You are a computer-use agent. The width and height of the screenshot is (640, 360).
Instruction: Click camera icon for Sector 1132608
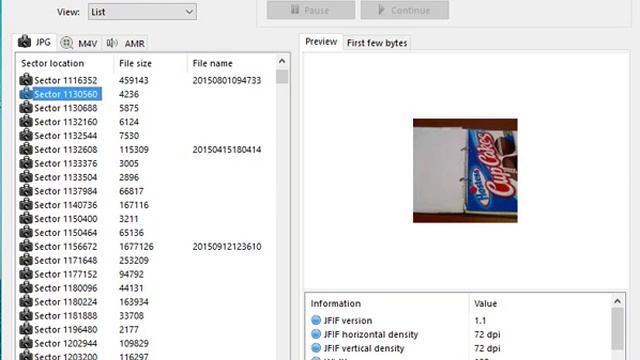click(x=26, y=149)
